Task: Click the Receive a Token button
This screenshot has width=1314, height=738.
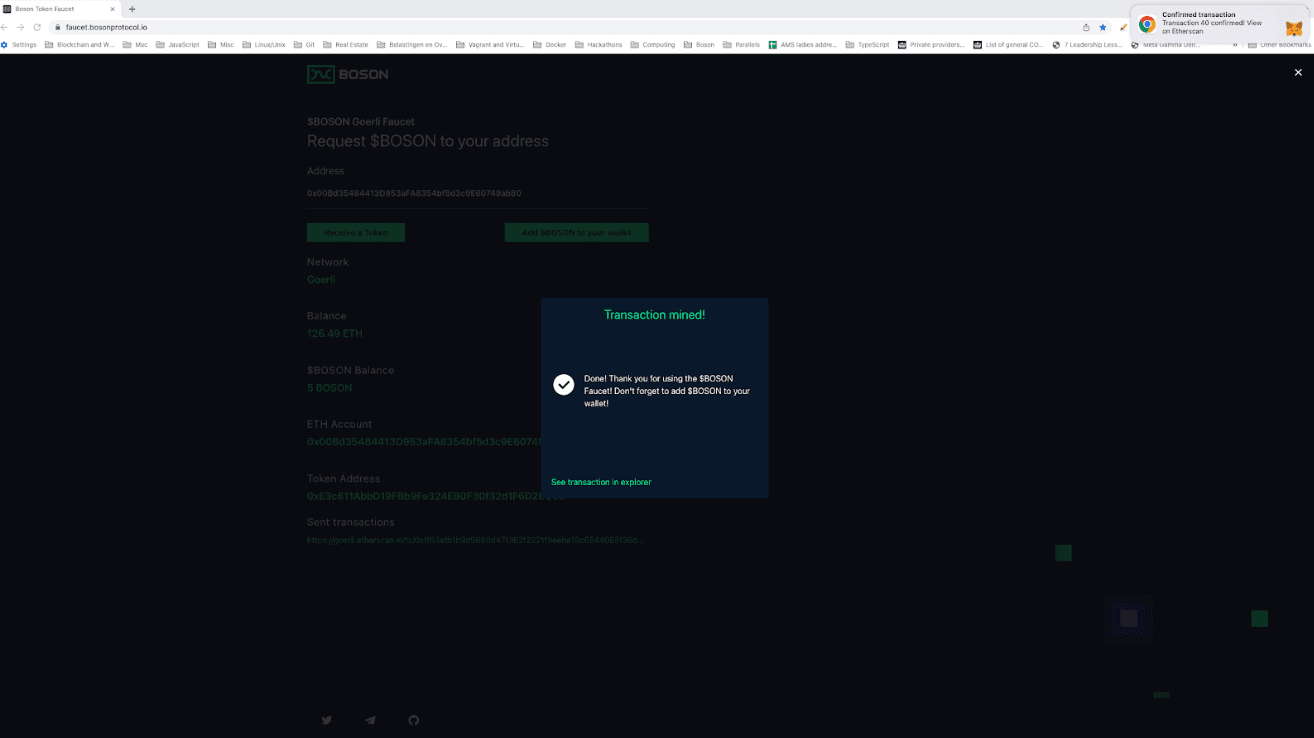Action: (356, 232)
